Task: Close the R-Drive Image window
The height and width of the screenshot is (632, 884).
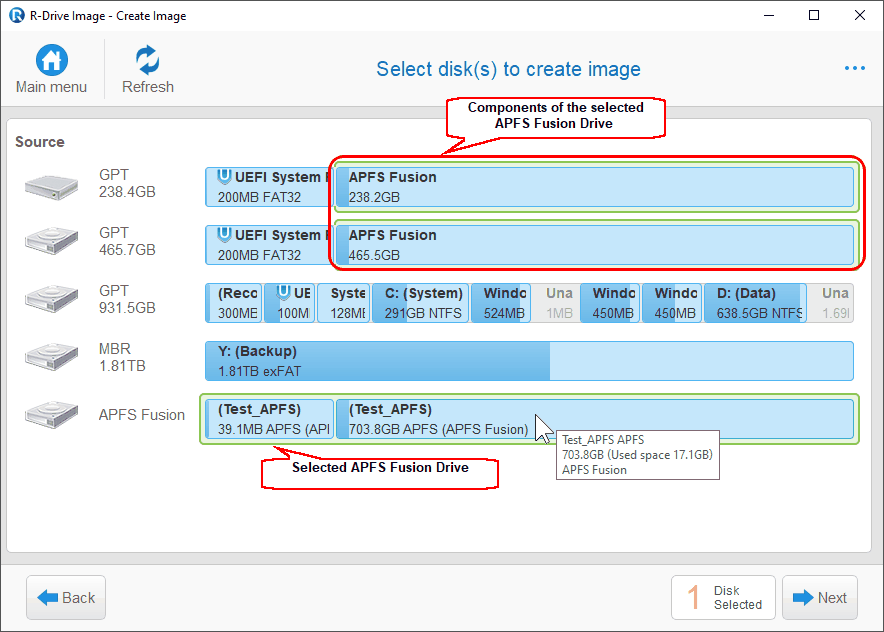Action: (860, 15)
